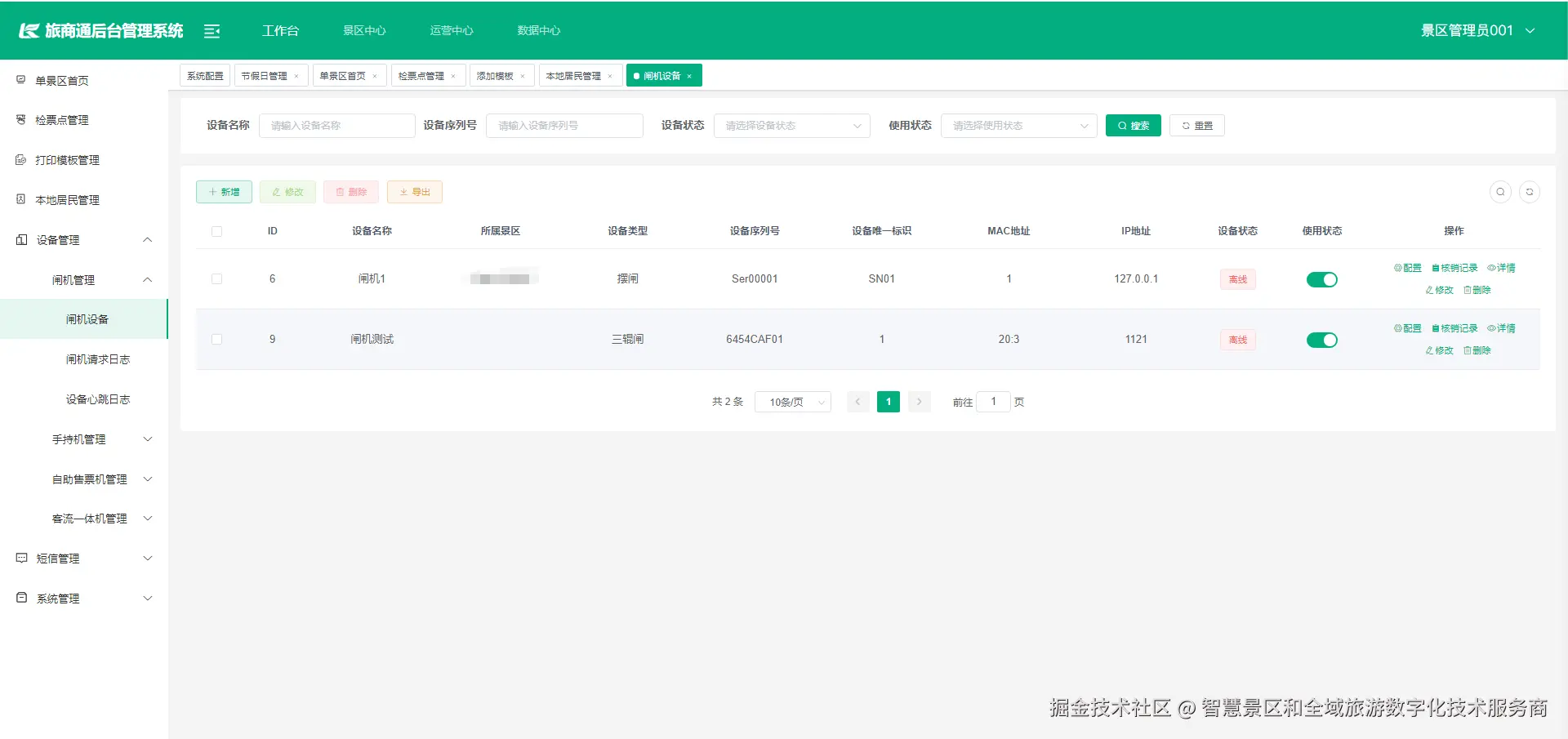Click 修改 edit icon for 闸机测试
The height and width of the screenshot is (739, 1568).
point(1438,349)
